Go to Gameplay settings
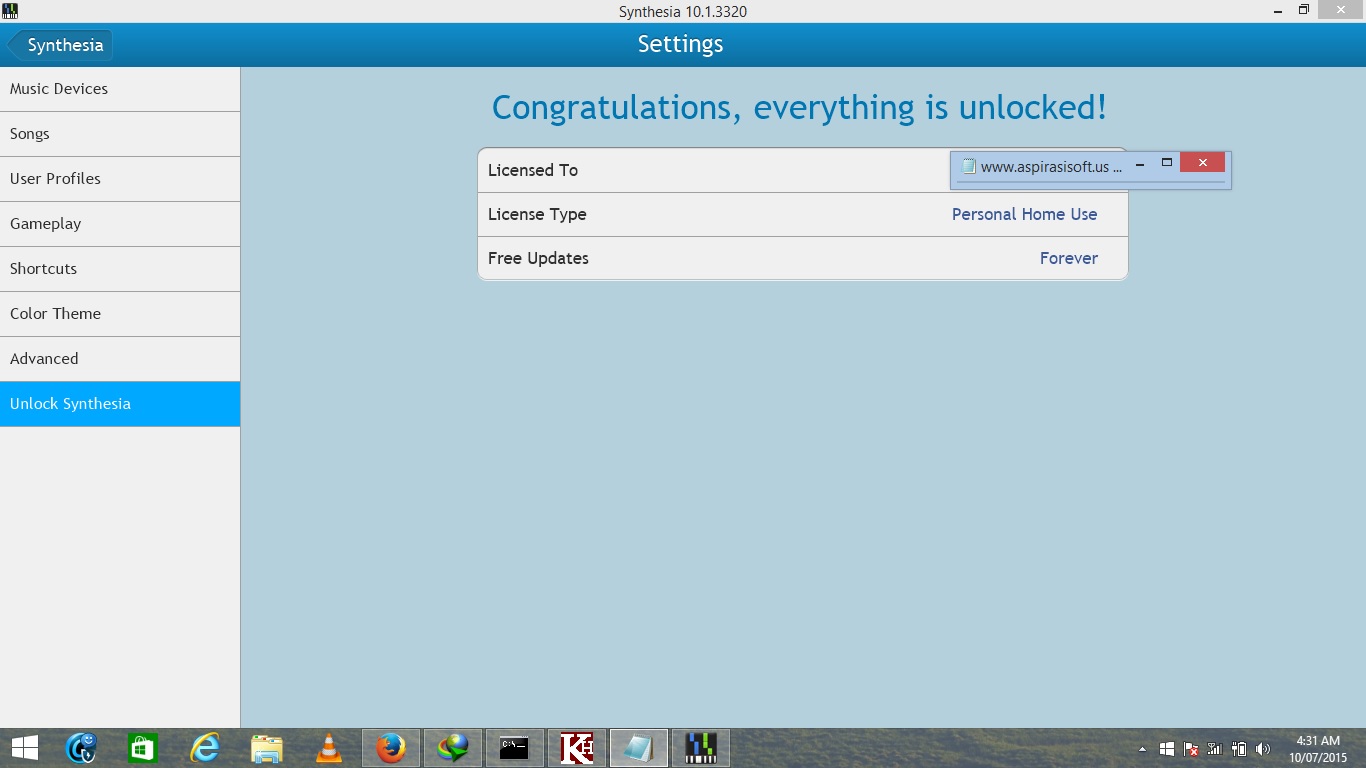Viewport: 1366px width, 768px height. click(x=120, y=224)
